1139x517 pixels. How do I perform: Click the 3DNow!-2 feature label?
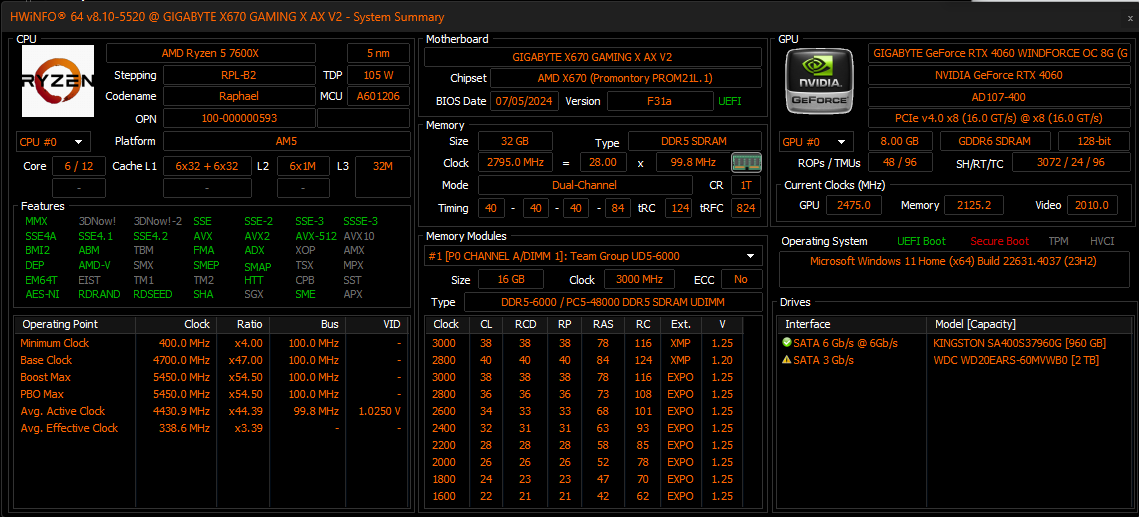point(158,221)
